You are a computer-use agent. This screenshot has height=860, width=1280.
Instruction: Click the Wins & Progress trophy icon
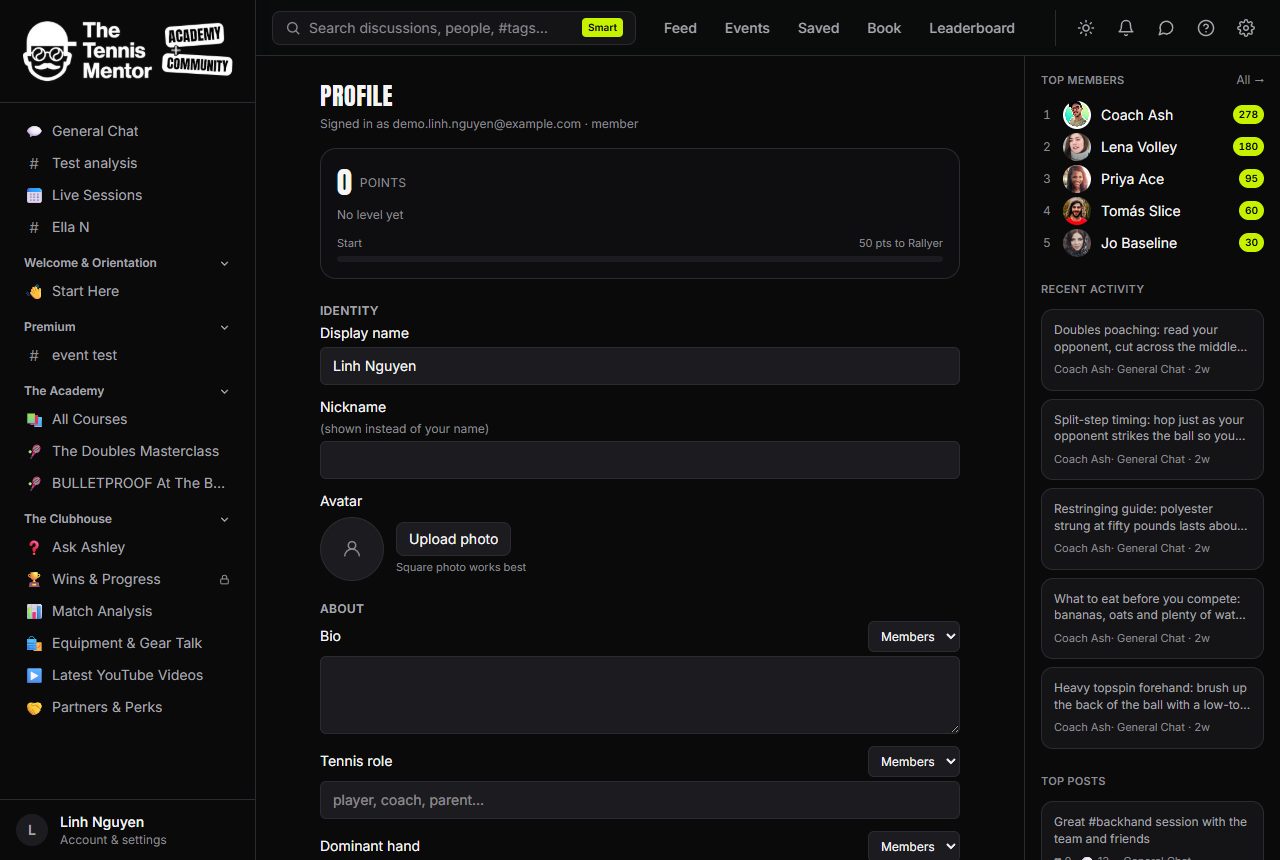pyautogui.click(x=34, y=579)
